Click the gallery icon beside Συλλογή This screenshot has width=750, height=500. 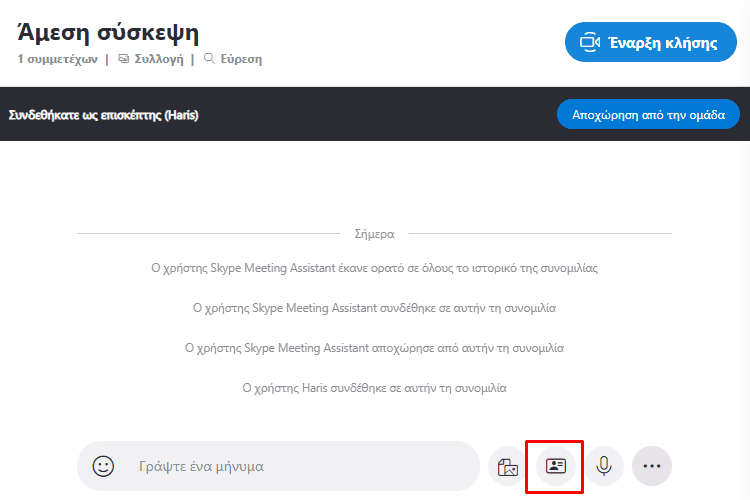tap(124, 59)
